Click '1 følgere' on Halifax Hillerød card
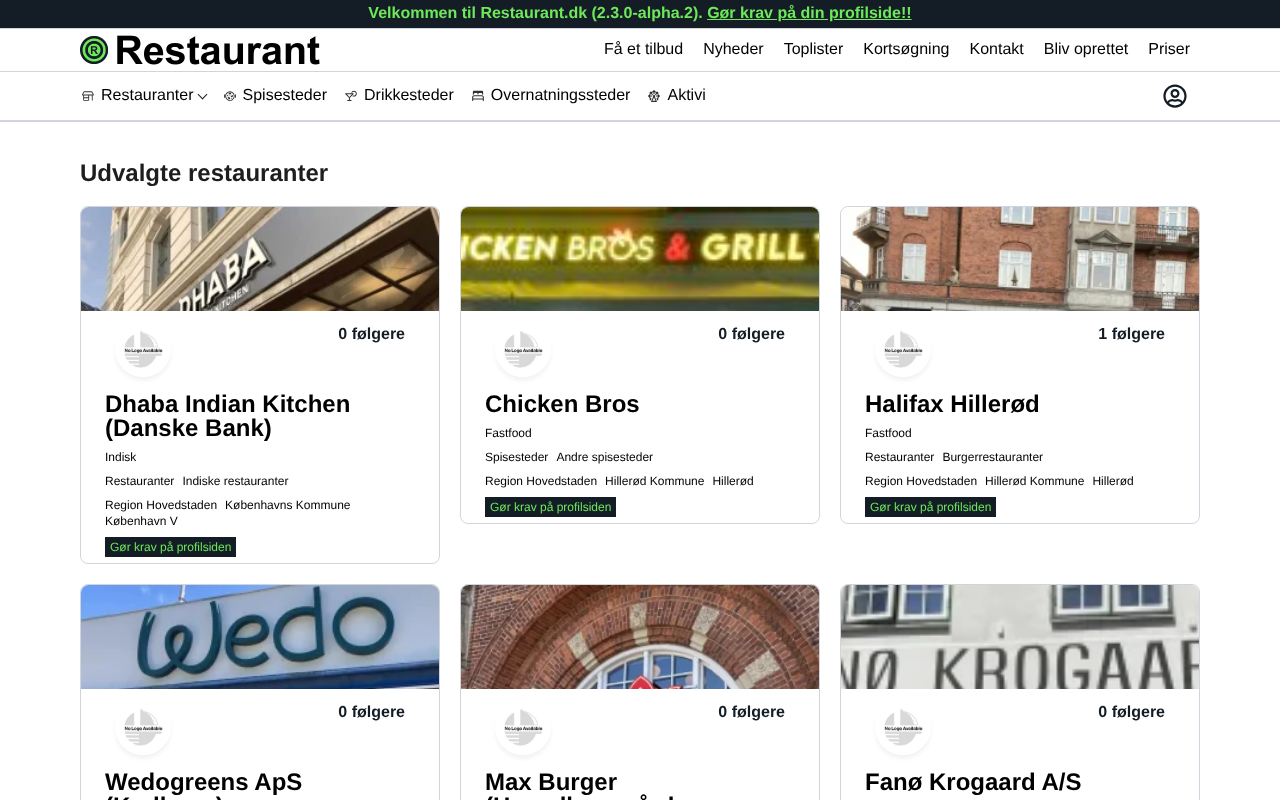 [x=1131, y=334]
